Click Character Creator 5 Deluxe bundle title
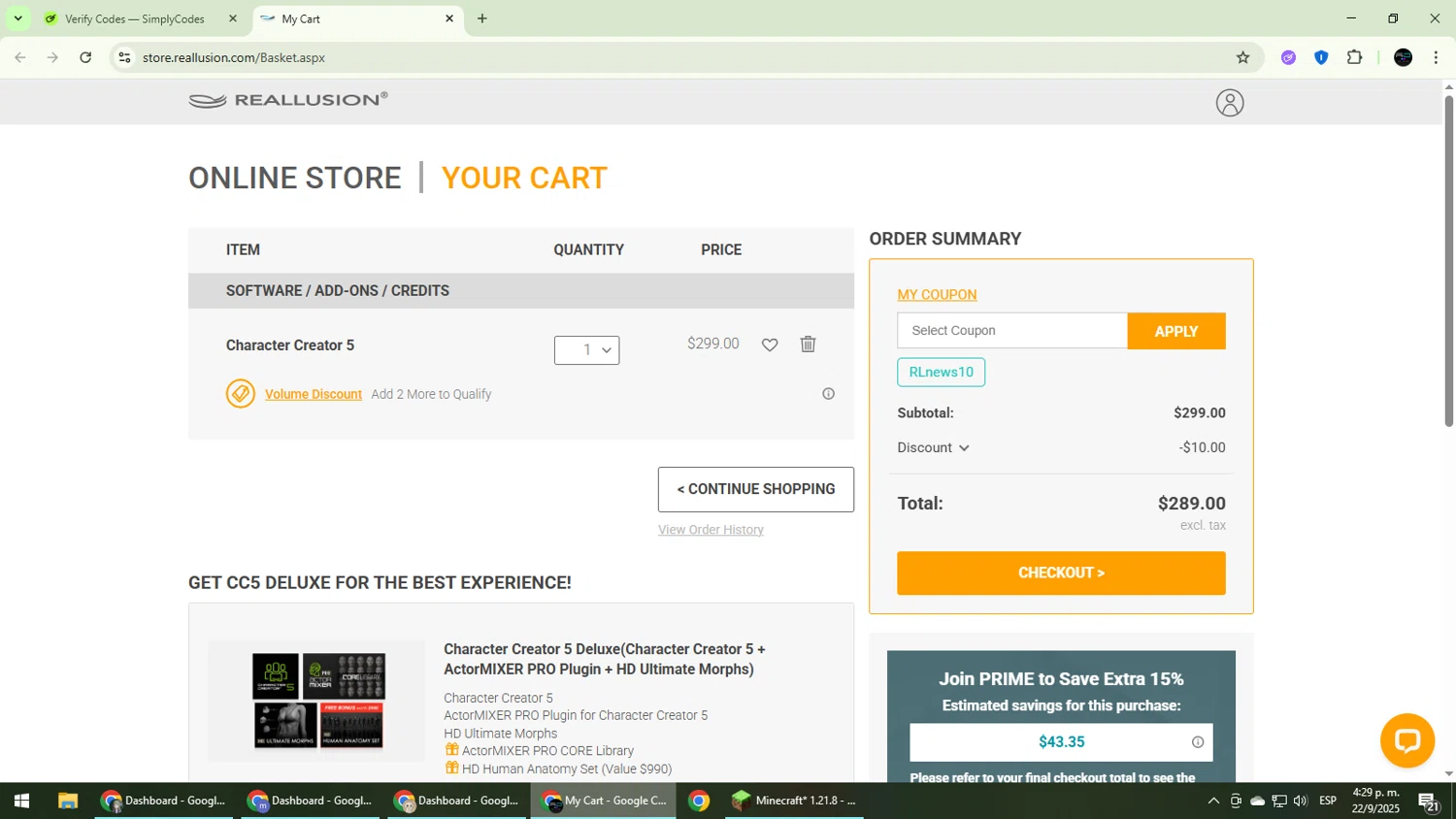Image resolution: width=1456 pixels, height=819 pixels. [x=605, y=659]
